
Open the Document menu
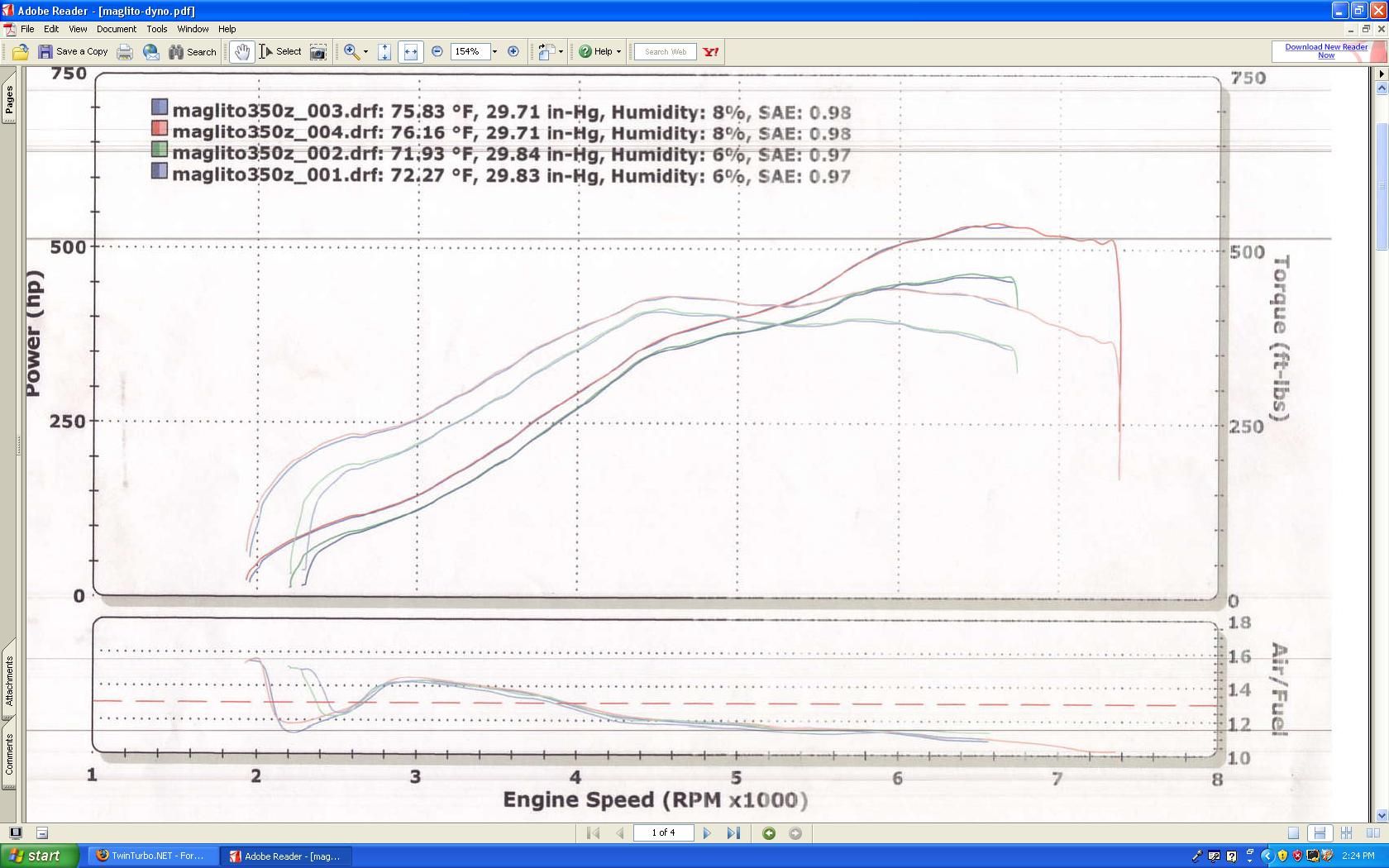click(116, 29)
